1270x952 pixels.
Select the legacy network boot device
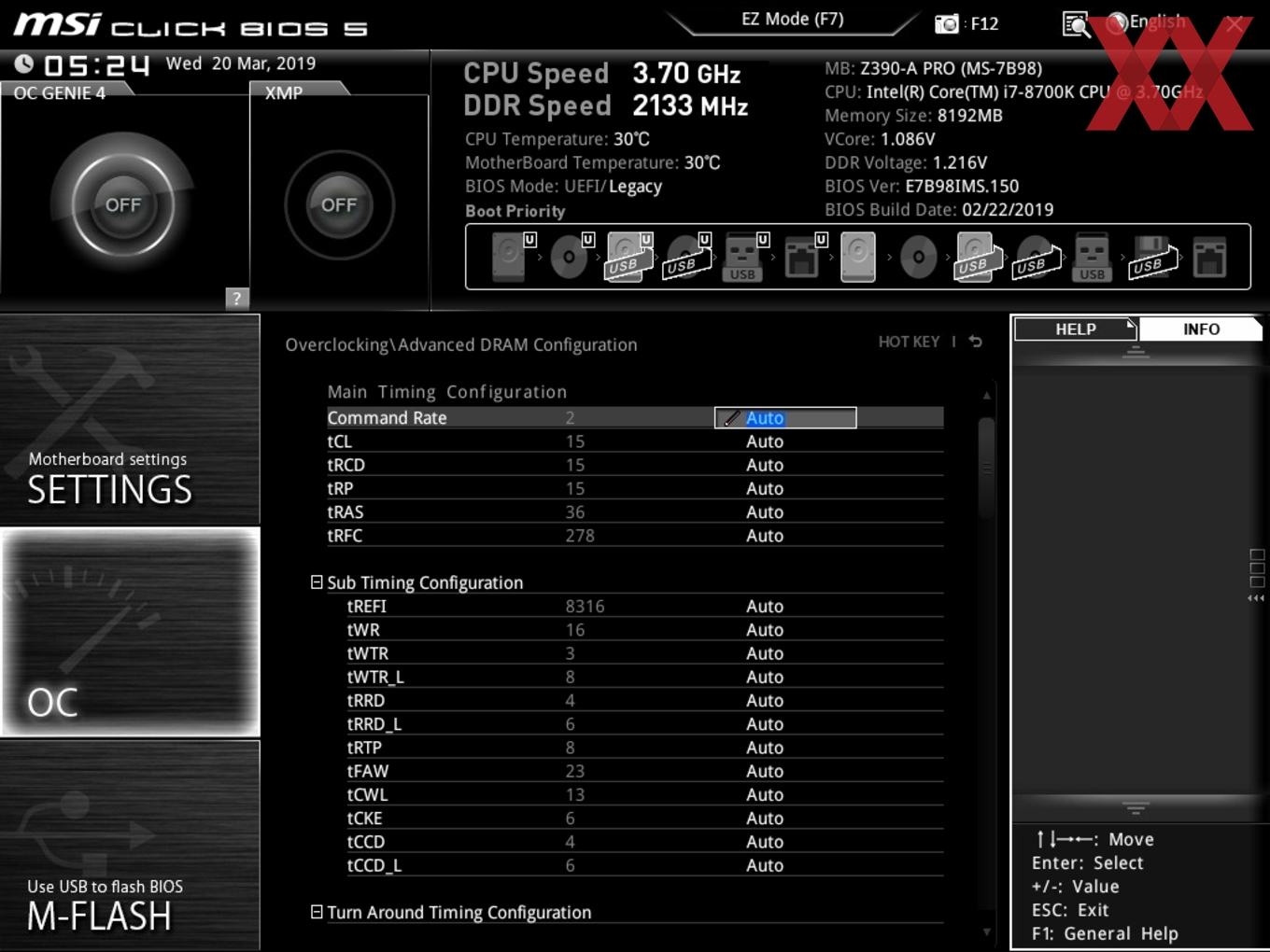point(1209,257)
